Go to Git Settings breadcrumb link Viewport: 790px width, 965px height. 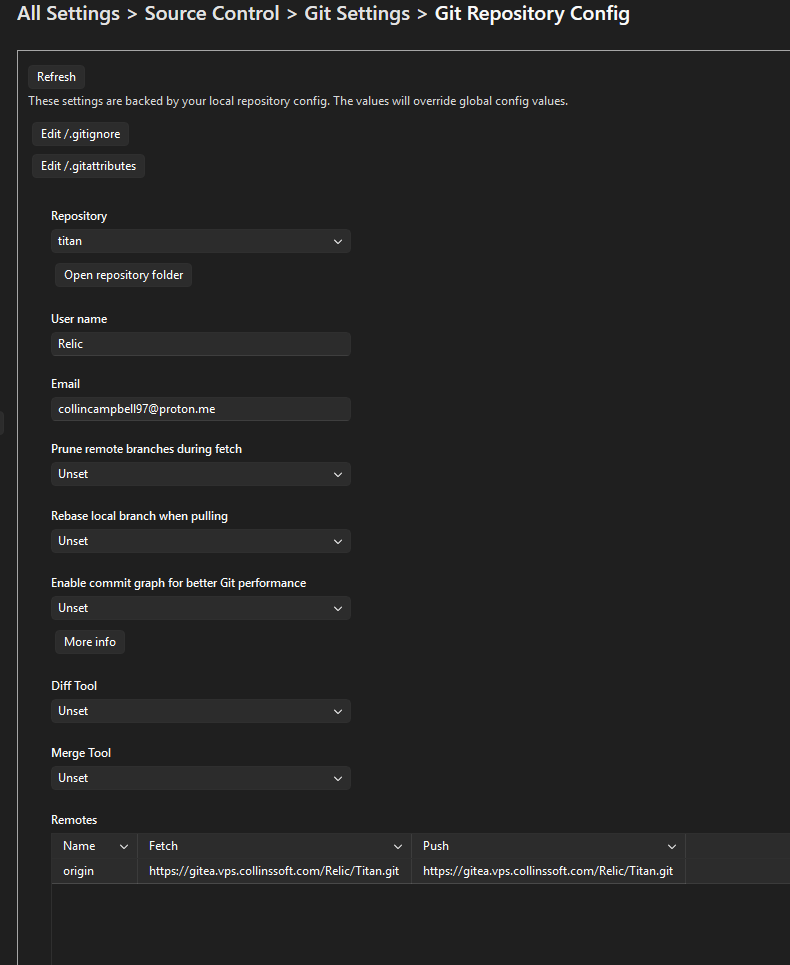(356, 13)
